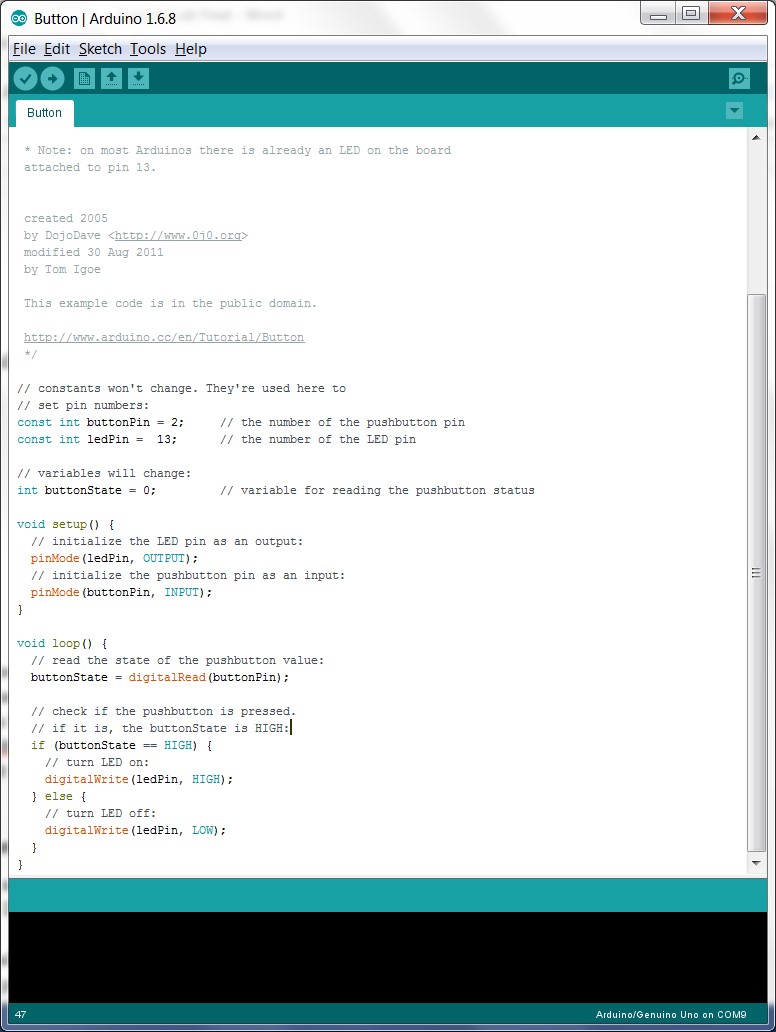776x1032 pixels.
Task: Save sketch with the down-arrow icon
Action: coord(138,79)
